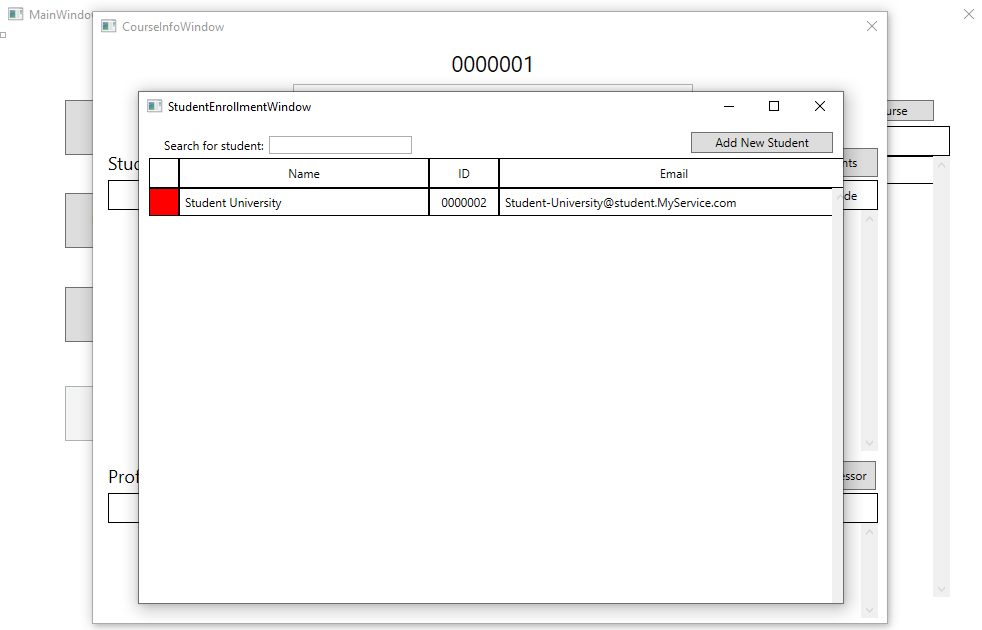Click the Name column header
The image size is (982, 630).
(x=304, y=174)
